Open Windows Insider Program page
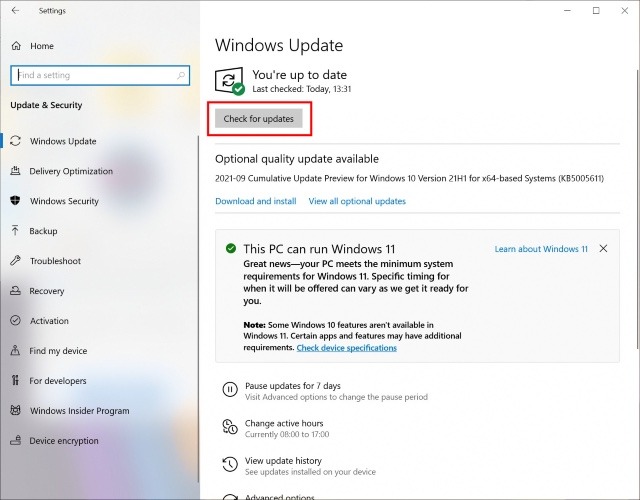 (80, 411)
